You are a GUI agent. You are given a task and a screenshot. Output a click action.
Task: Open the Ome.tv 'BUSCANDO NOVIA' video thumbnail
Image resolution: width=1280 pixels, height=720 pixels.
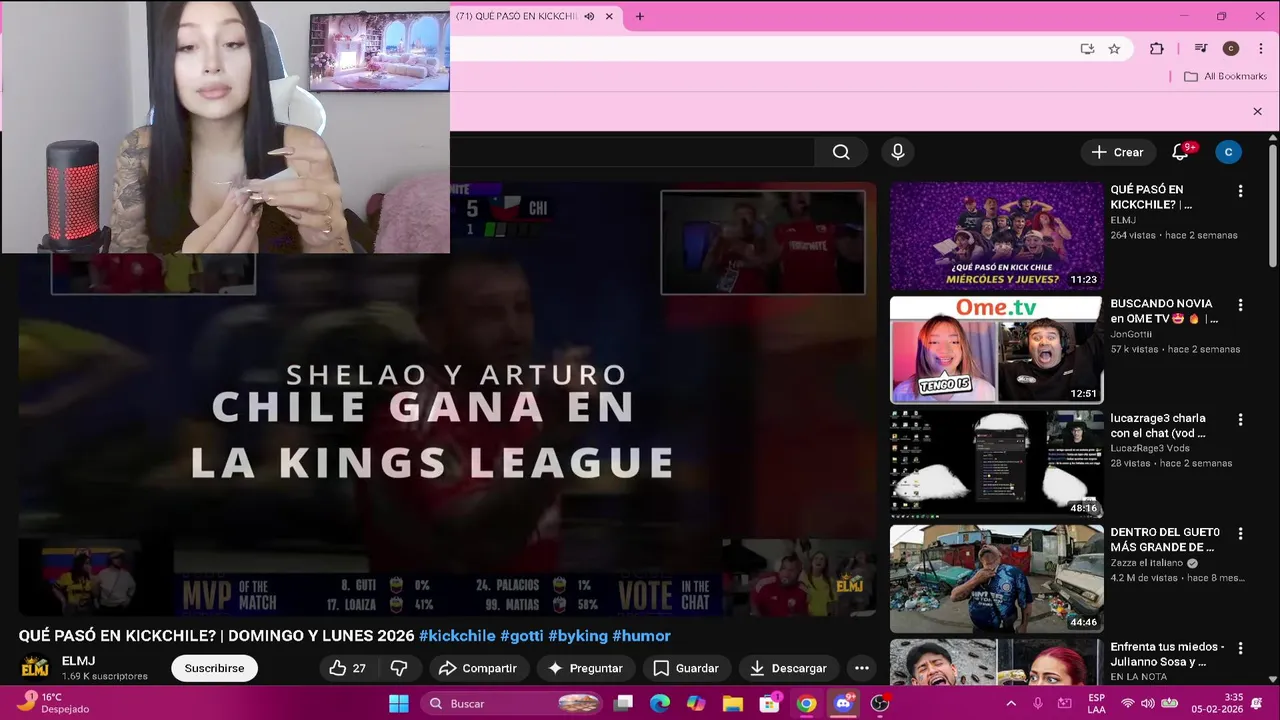tap(996, 350)
